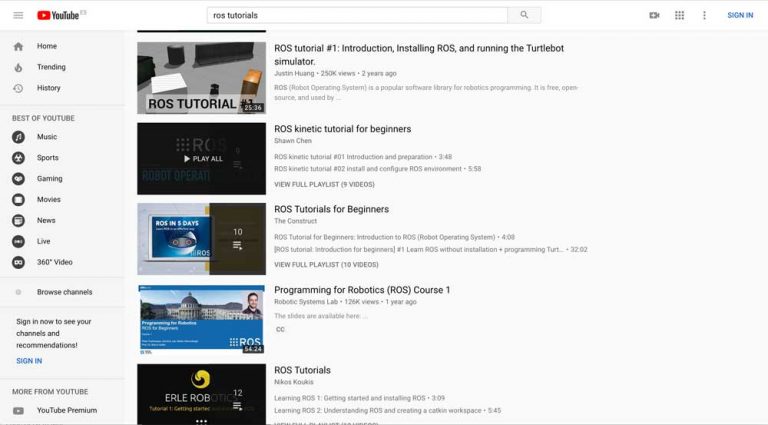Viewport: 768px width, 425px height.
Task: Click the History clock icon
Action: (x=18, y=88)
